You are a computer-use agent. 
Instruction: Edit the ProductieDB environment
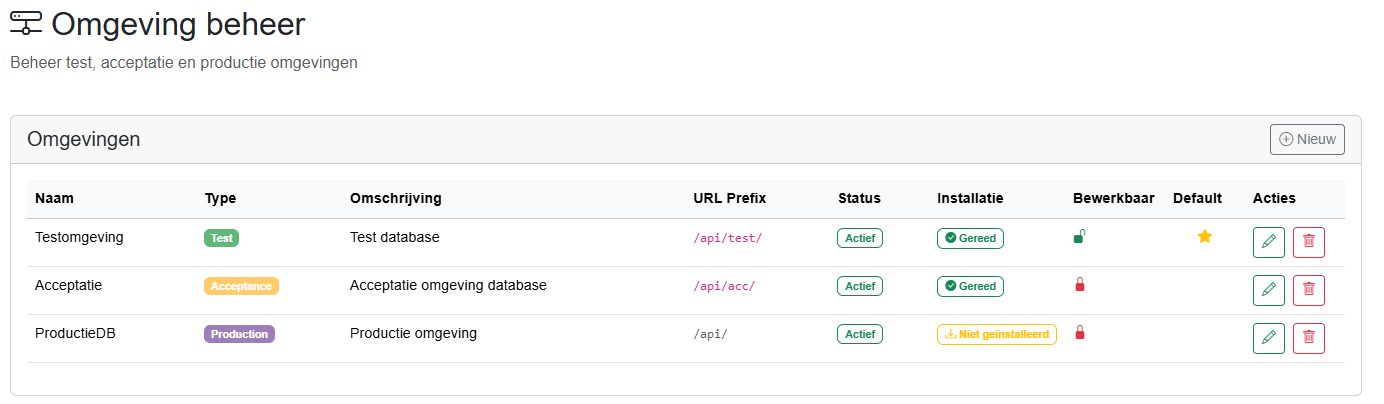1268,338
